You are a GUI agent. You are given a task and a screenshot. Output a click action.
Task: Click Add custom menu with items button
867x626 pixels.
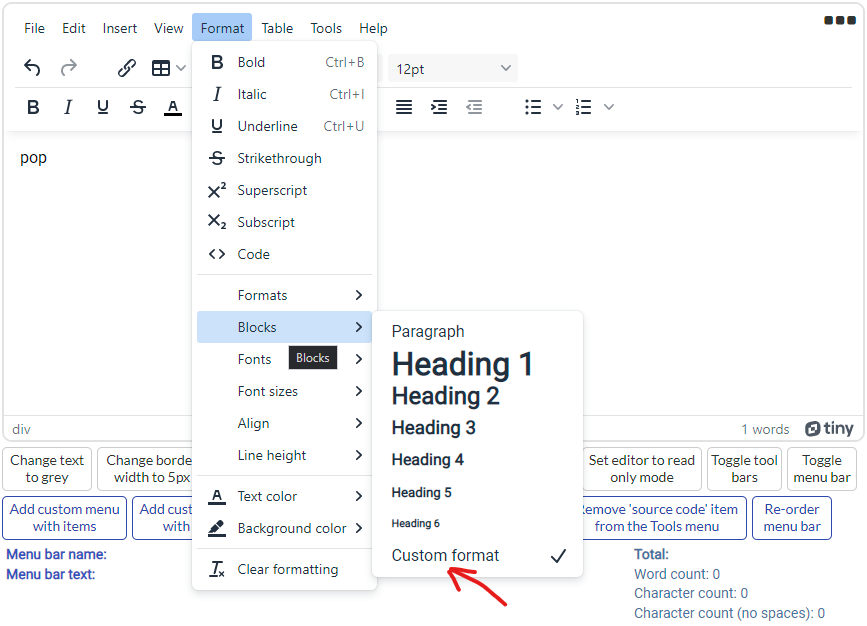[x=65, y=518]
